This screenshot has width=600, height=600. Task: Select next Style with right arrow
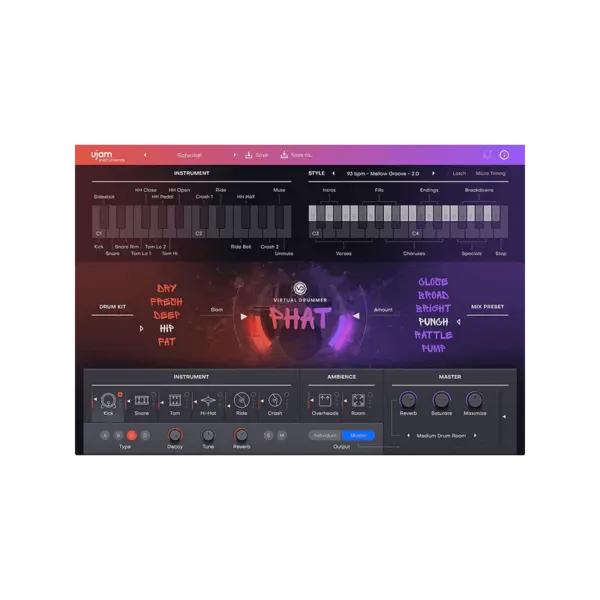pos(433,173)
